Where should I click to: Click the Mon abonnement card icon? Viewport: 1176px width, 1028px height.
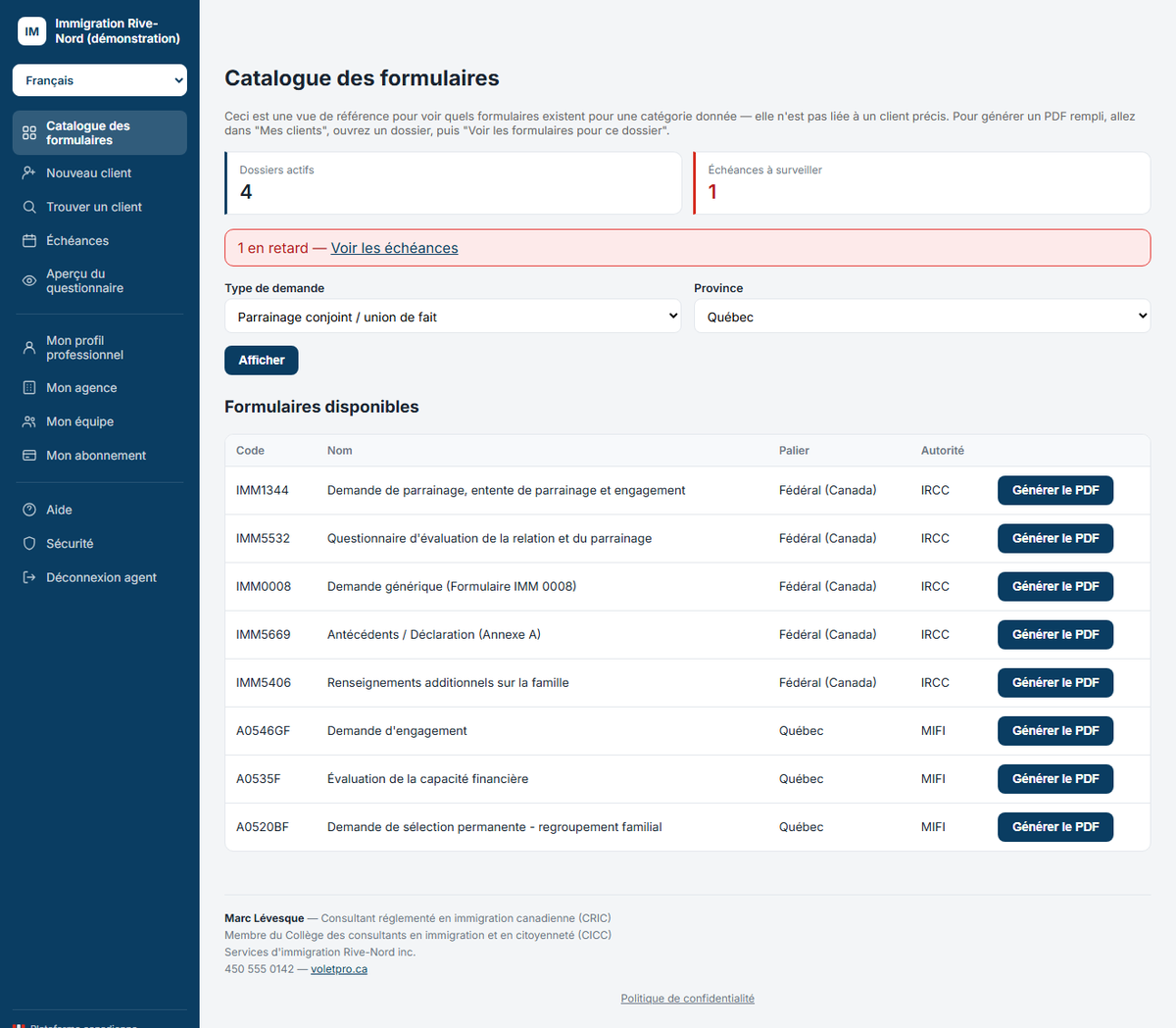tap(29, 456)
